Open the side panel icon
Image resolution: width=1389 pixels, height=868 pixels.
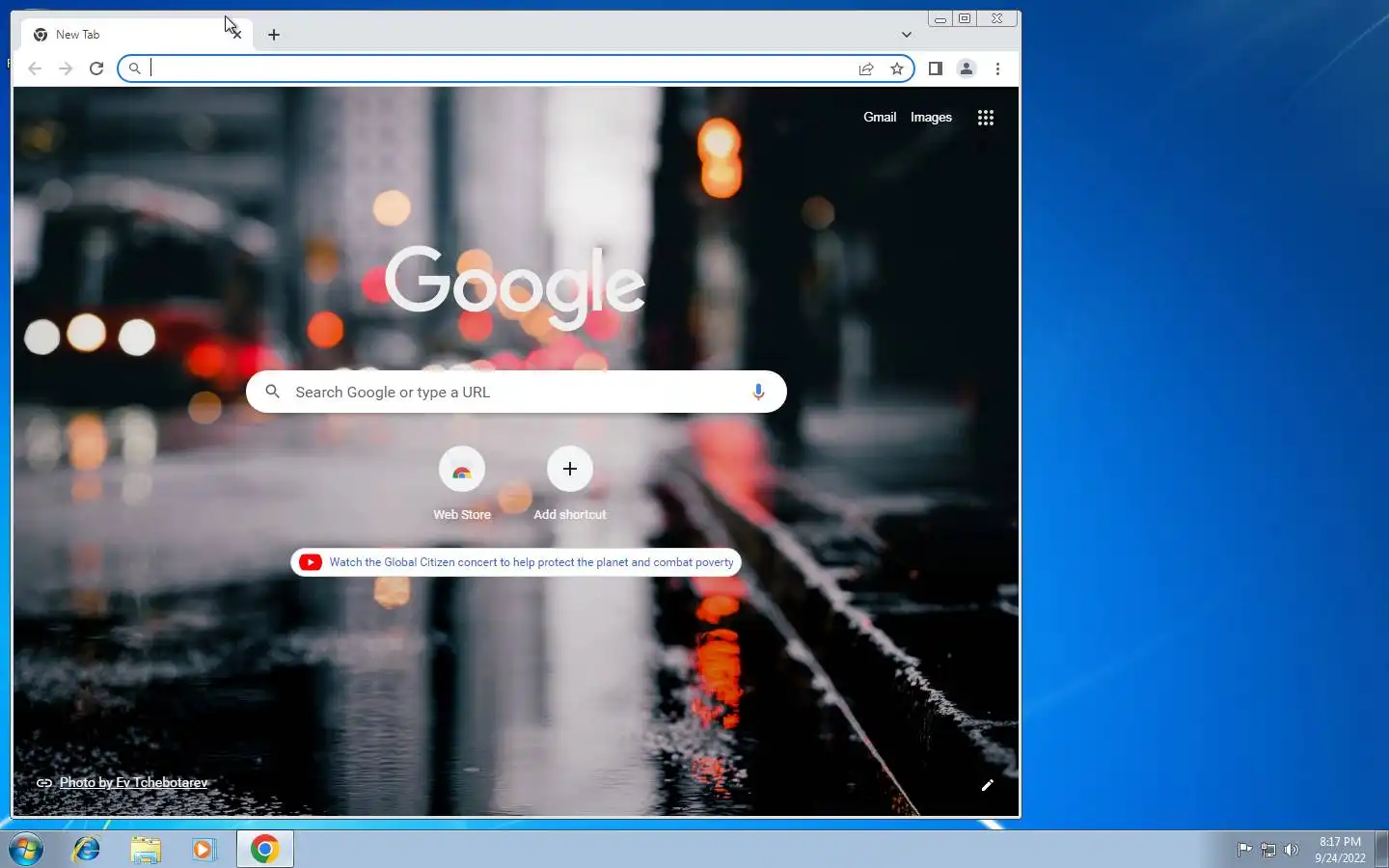click(935, 68)
